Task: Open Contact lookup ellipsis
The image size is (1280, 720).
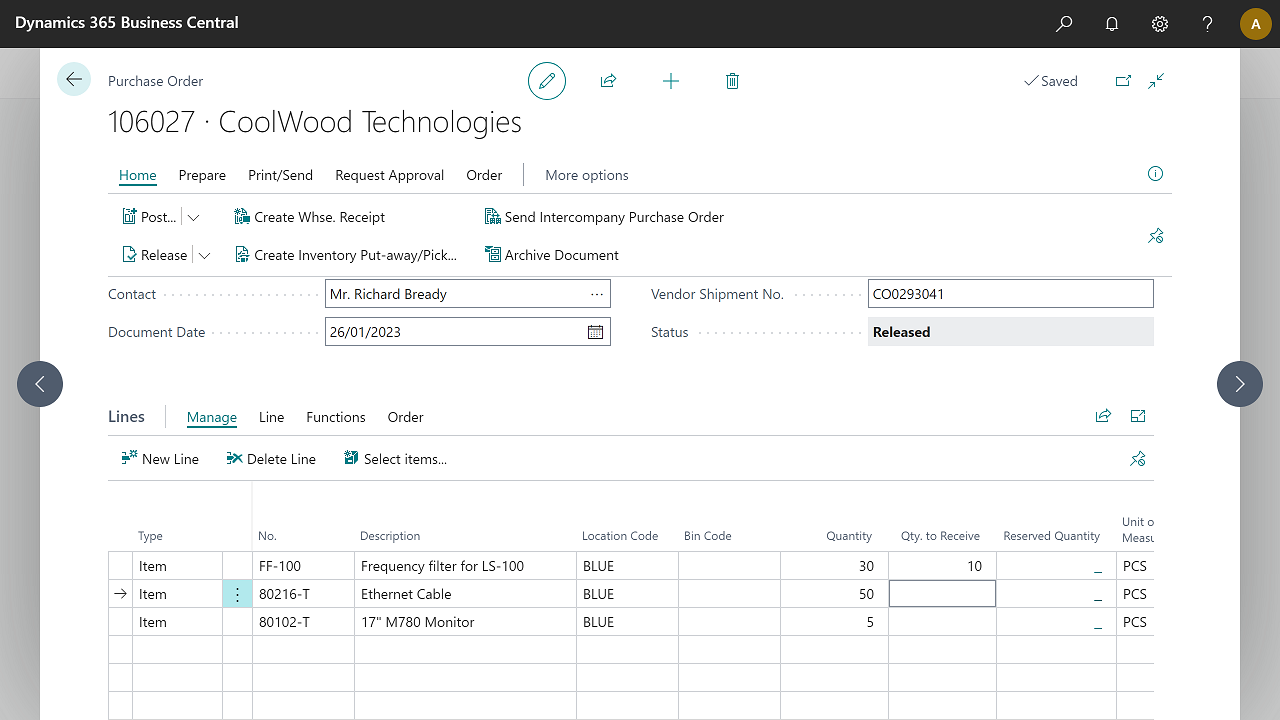Action: tap(597, 294)
